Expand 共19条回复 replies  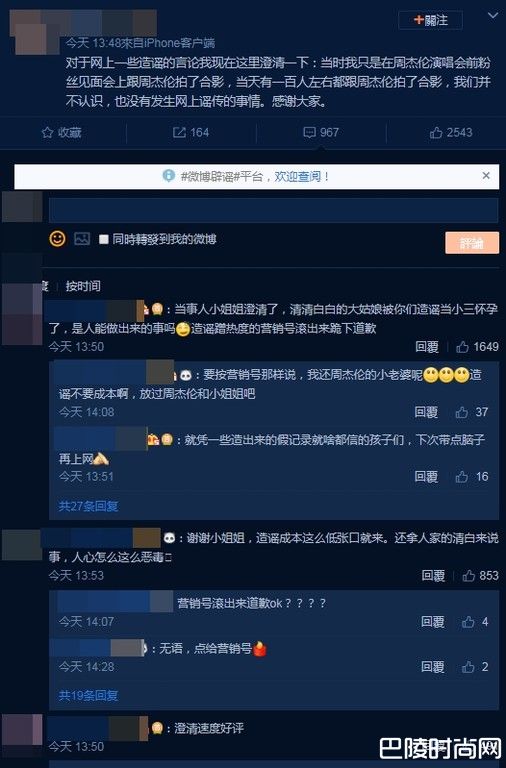coord(89,696)
